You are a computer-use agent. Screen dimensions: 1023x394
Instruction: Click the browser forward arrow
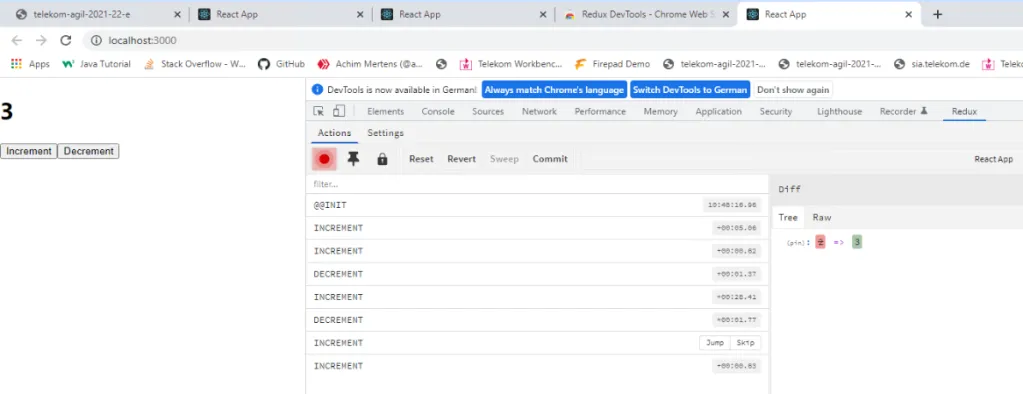41,40
